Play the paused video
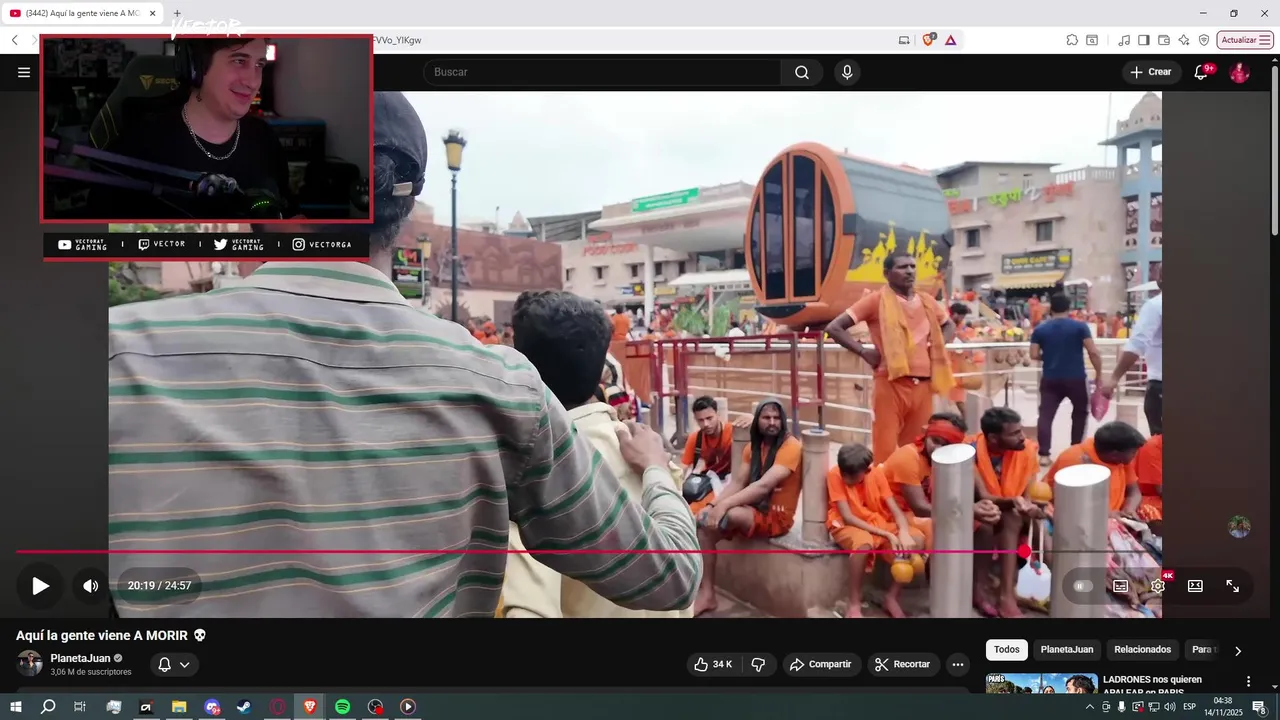 [x=40, y=586]
